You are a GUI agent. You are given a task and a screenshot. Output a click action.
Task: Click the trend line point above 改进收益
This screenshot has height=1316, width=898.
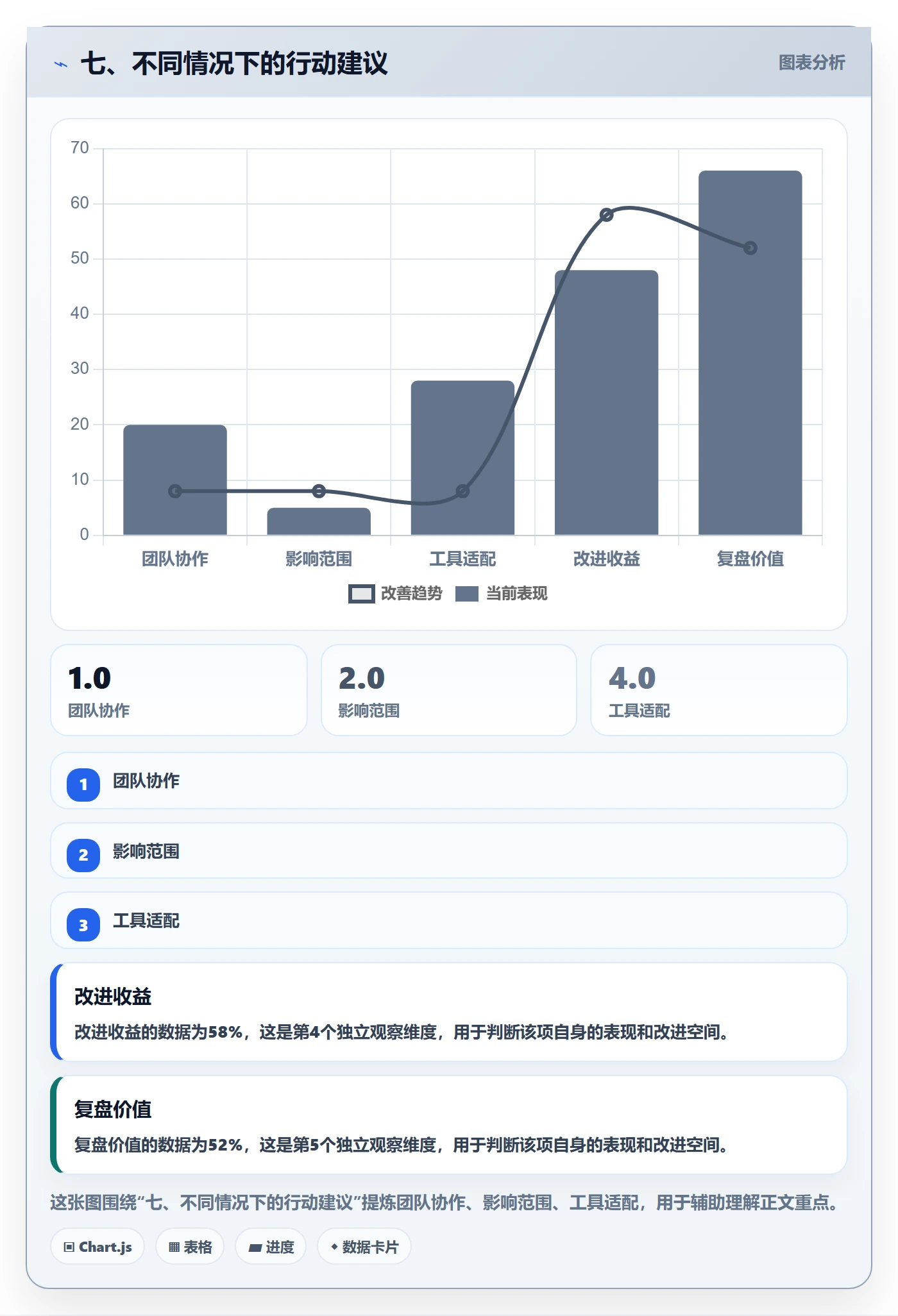(606, 215)
